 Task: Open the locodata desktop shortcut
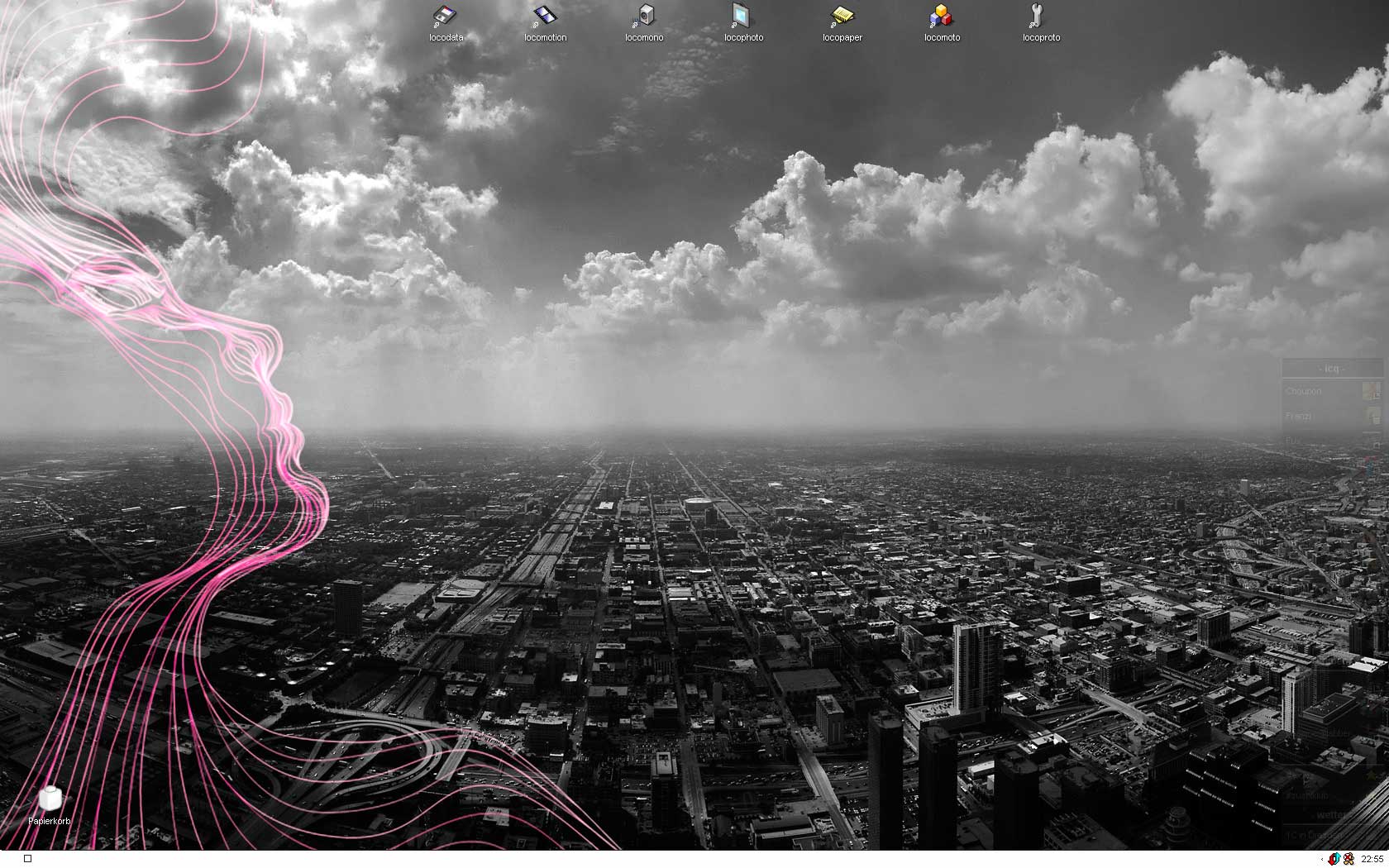click(446, 22)
